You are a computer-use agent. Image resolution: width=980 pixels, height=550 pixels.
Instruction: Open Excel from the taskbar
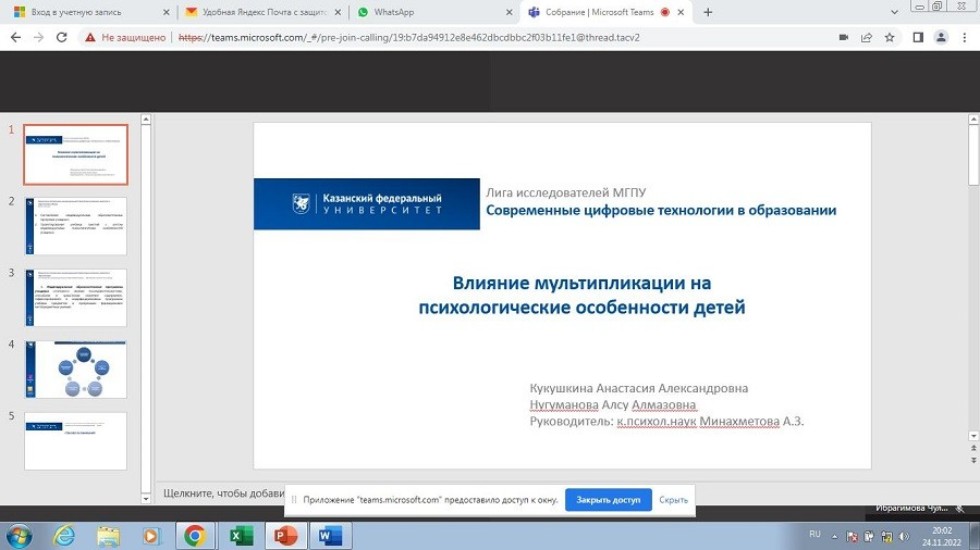[x=241, y=536]
